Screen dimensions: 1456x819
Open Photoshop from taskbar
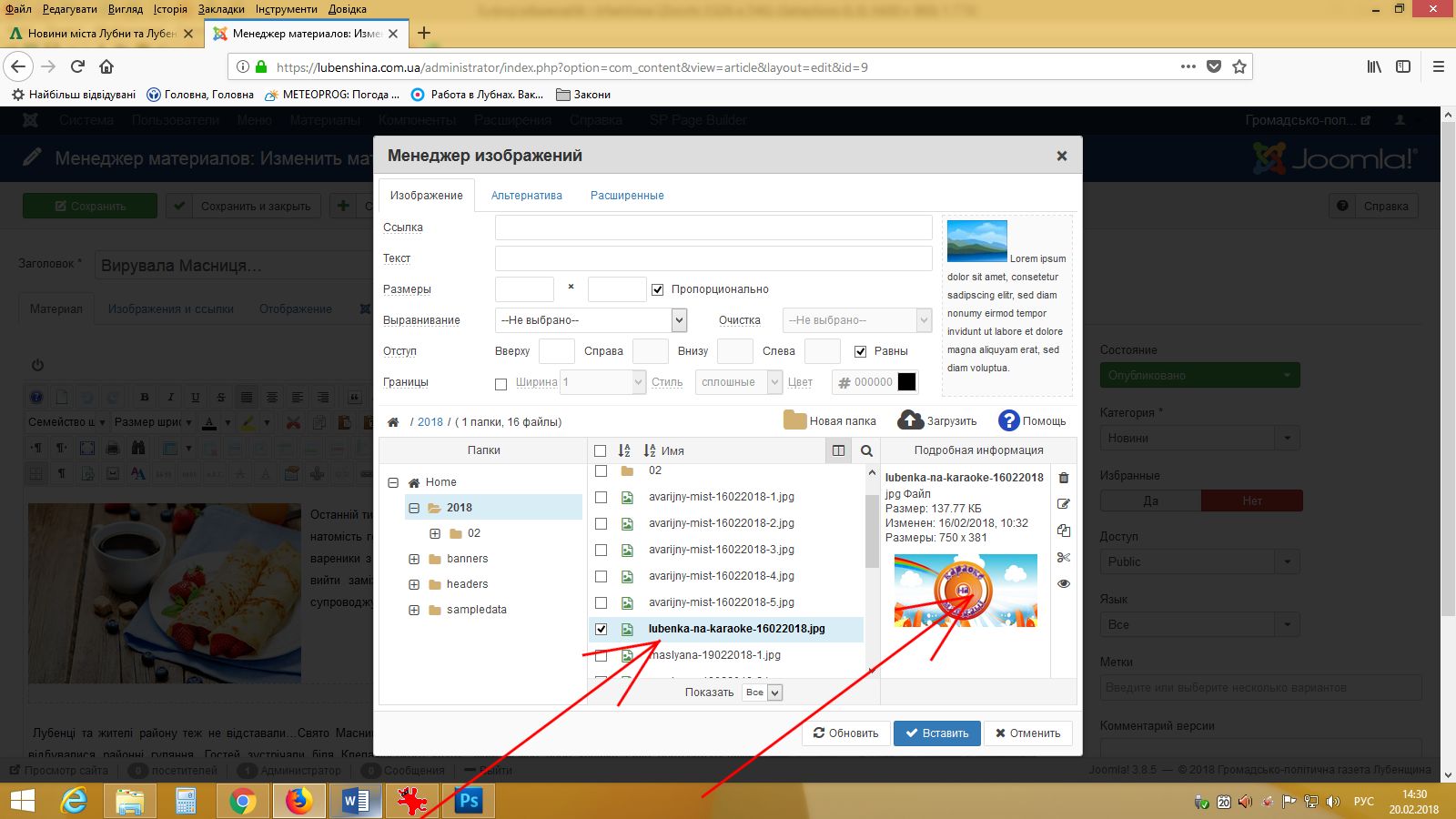coord(470,801)
